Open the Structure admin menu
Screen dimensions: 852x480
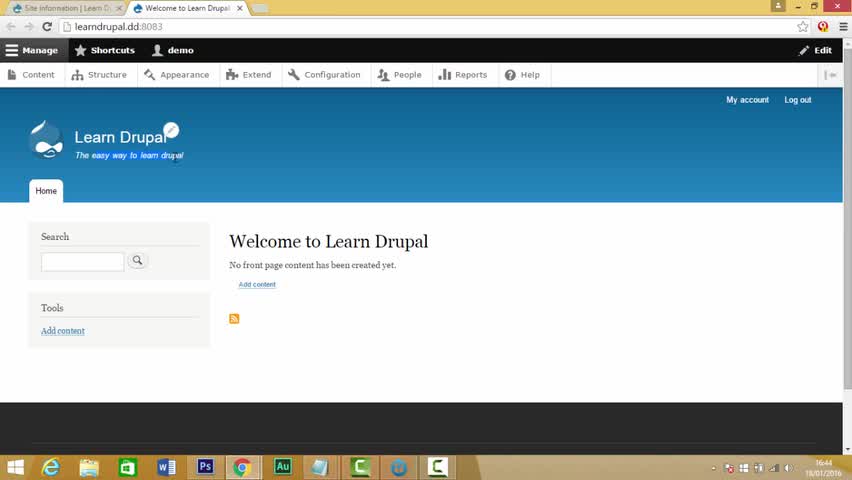coord(99,75)
